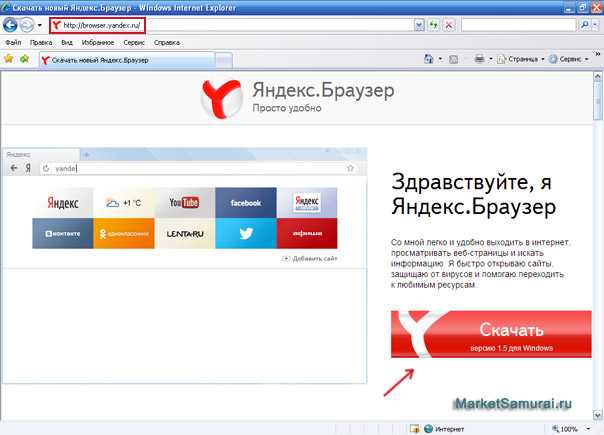Click the preview bookmark star icon
Image resolution: width=604 pixels, height=435 pixels.
coord(350,168)
